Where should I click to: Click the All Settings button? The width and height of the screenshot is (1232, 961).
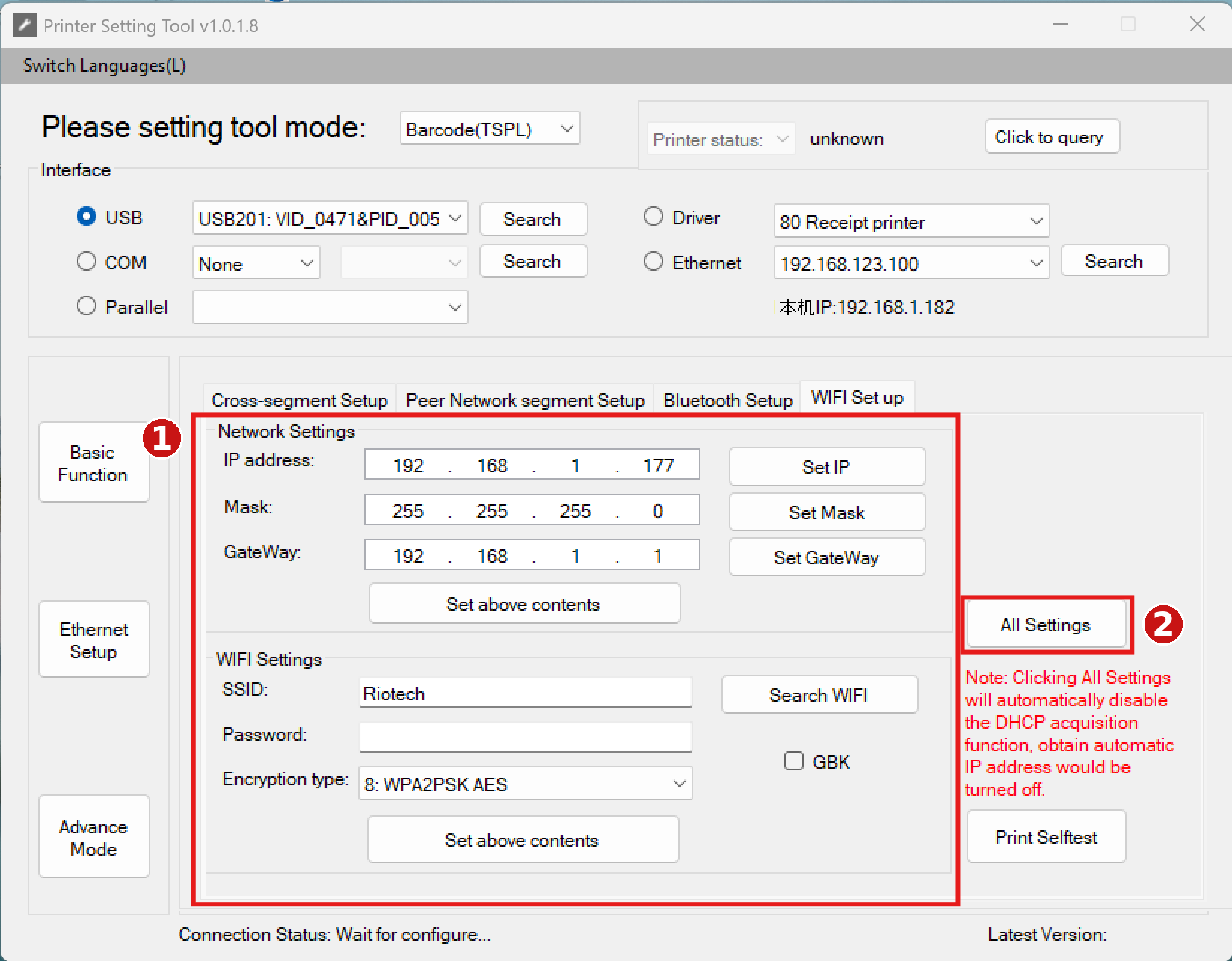coord(1046,625)
